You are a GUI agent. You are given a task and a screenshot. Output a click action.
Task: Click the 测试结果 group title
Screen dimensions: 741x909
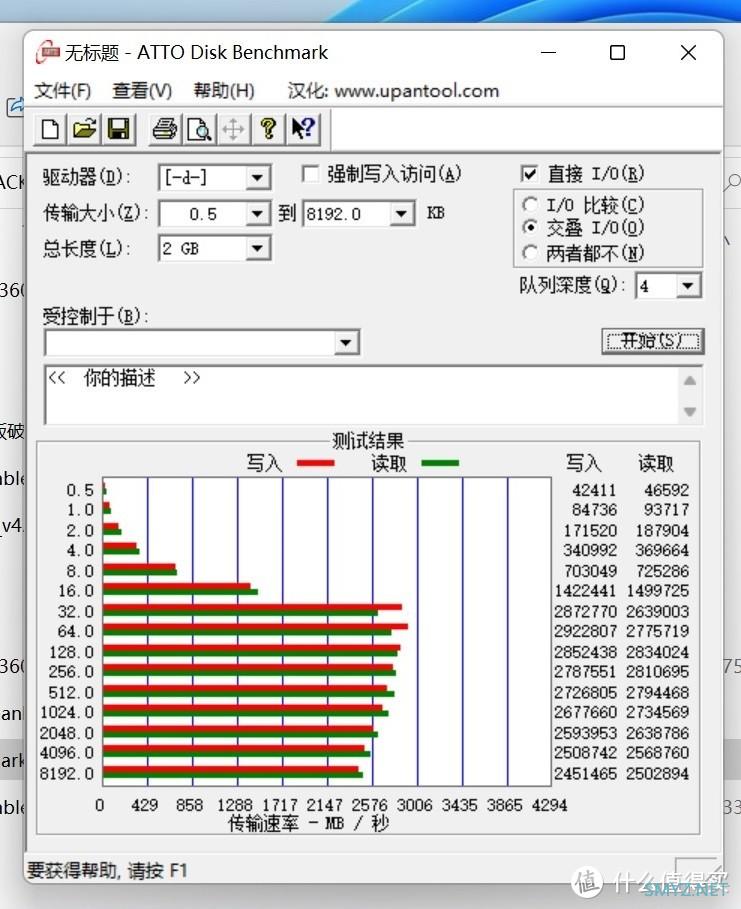(x=368, y=441)
